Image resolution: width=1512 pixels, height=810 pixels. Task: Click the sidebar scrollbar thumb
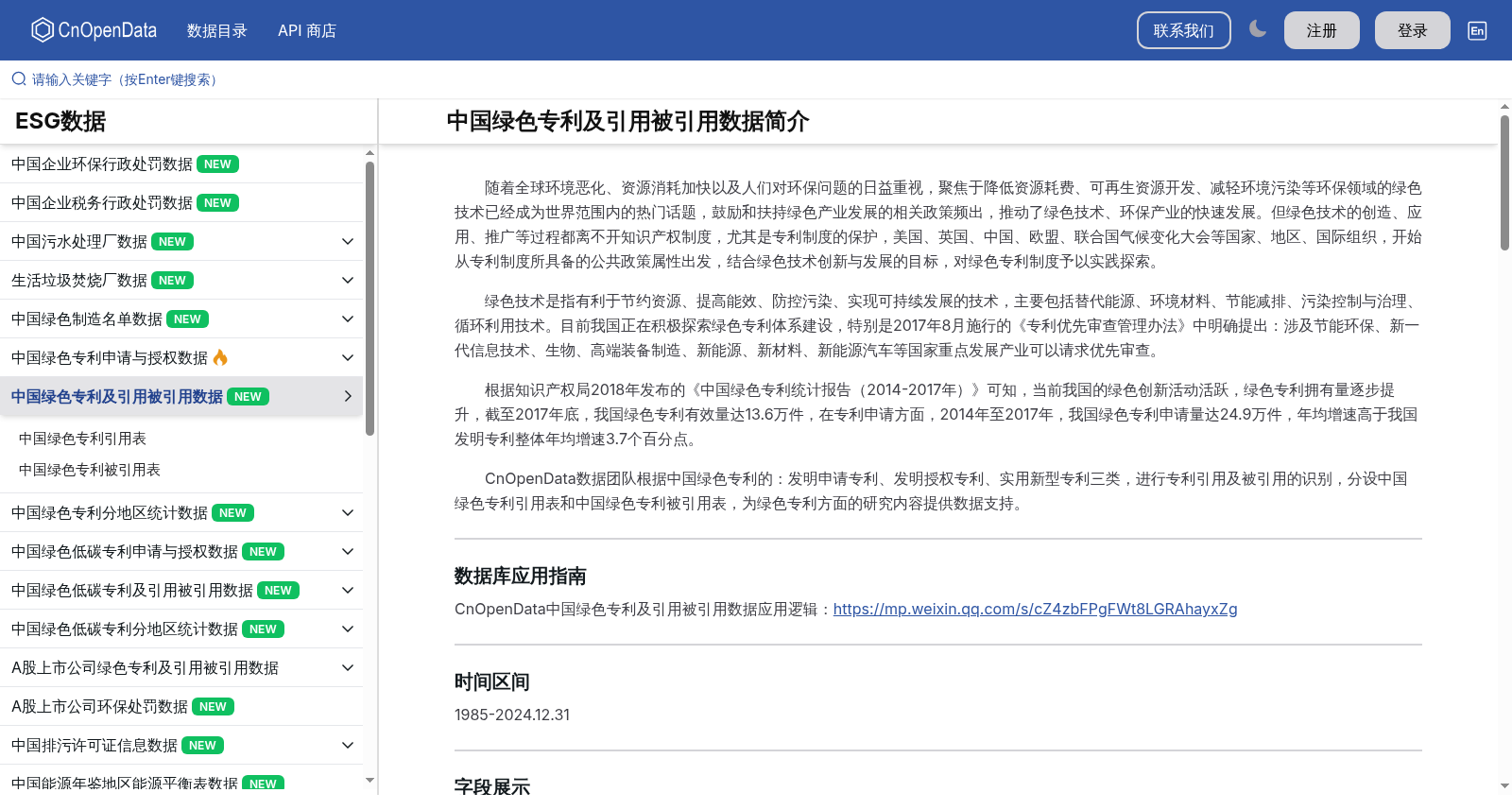point(369,298)
